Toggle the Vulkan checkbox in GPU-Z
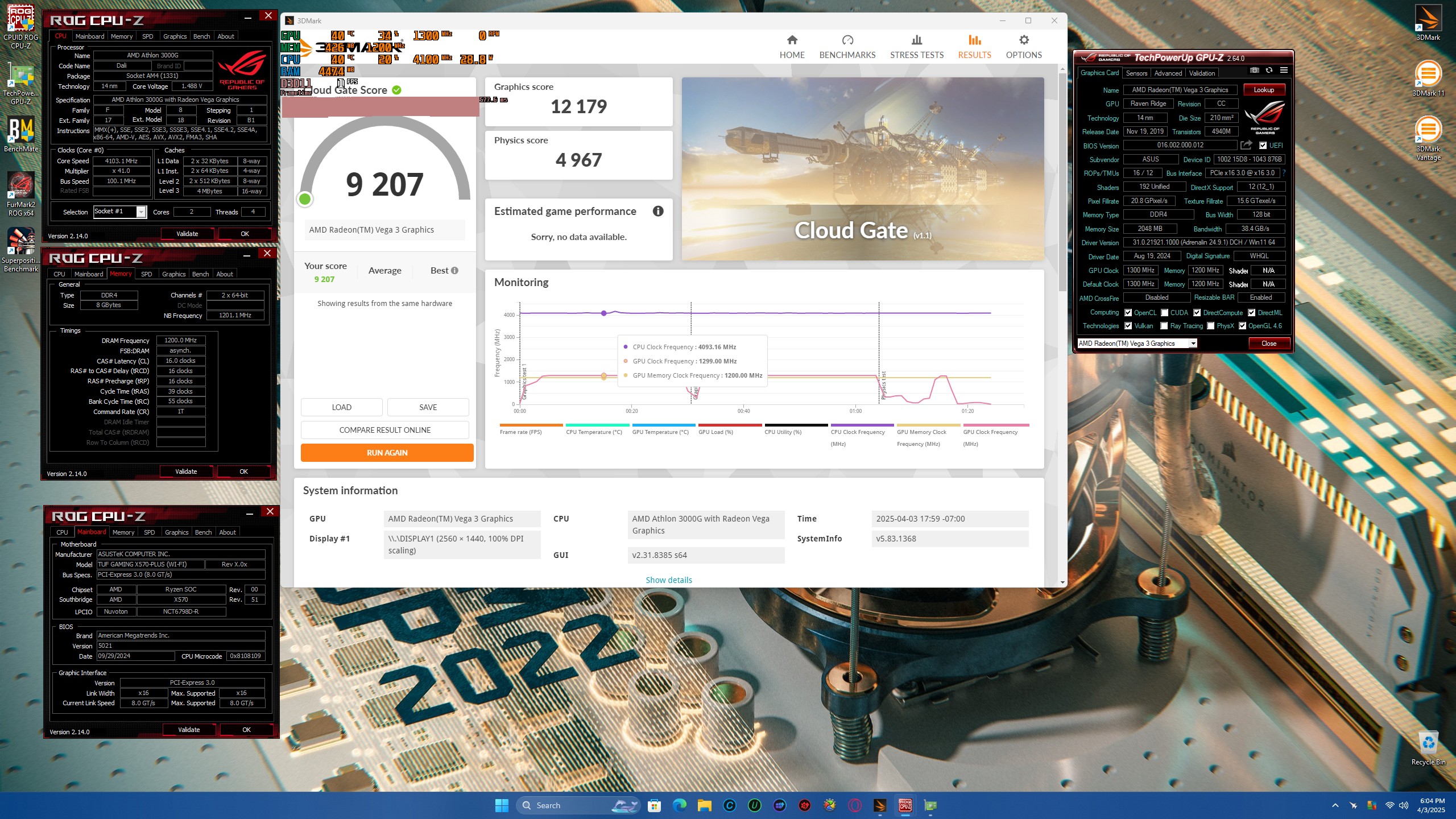This screenshot has width=1456, height=819. (x=1128, y=326)
